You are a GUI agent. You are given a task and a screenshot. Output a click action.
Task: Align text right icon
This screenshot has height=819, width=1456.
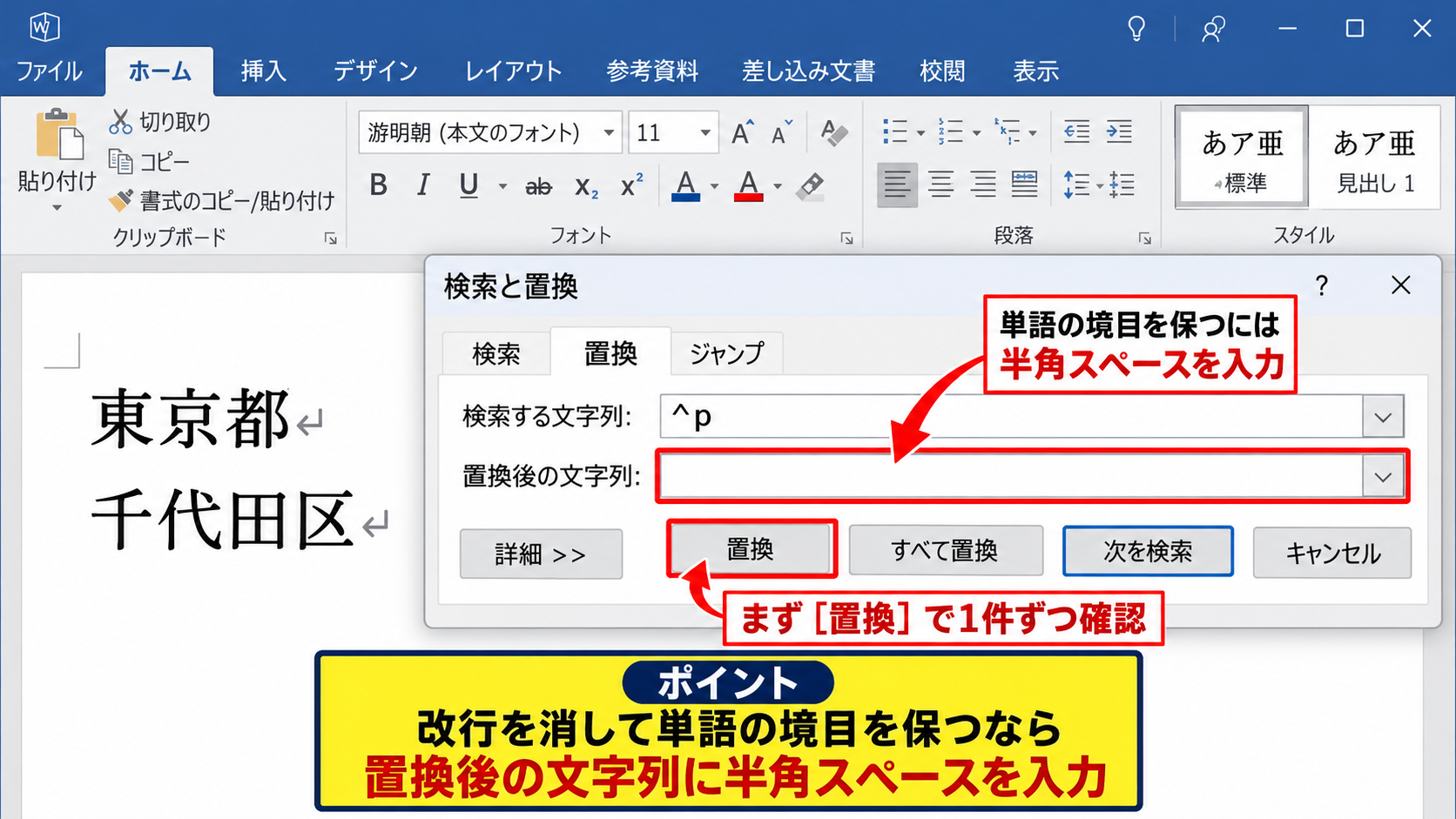pyautogui.click(x=983, y=185)
